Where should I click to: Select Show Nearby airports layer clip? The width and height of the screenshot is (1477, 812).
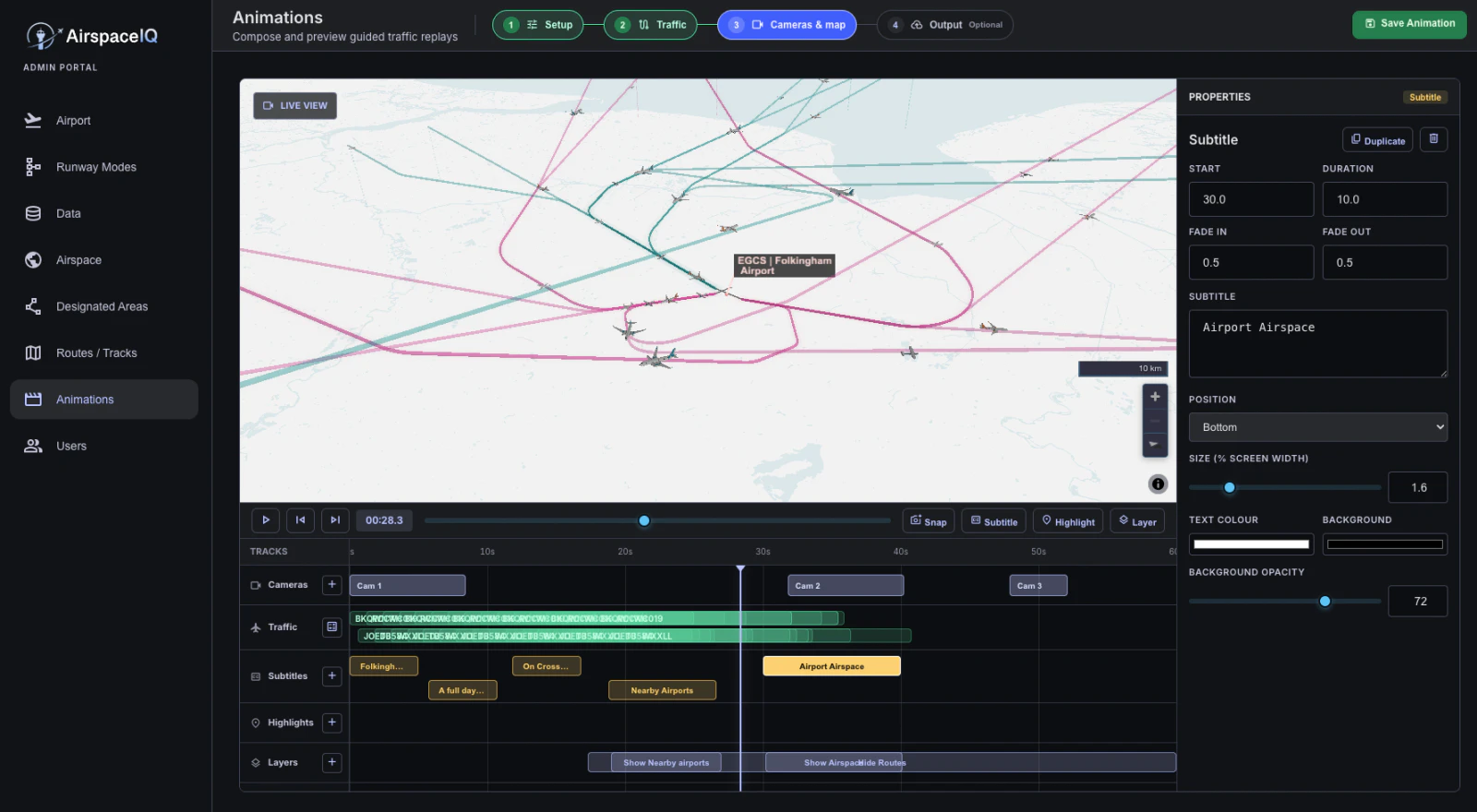pos(666,762)
